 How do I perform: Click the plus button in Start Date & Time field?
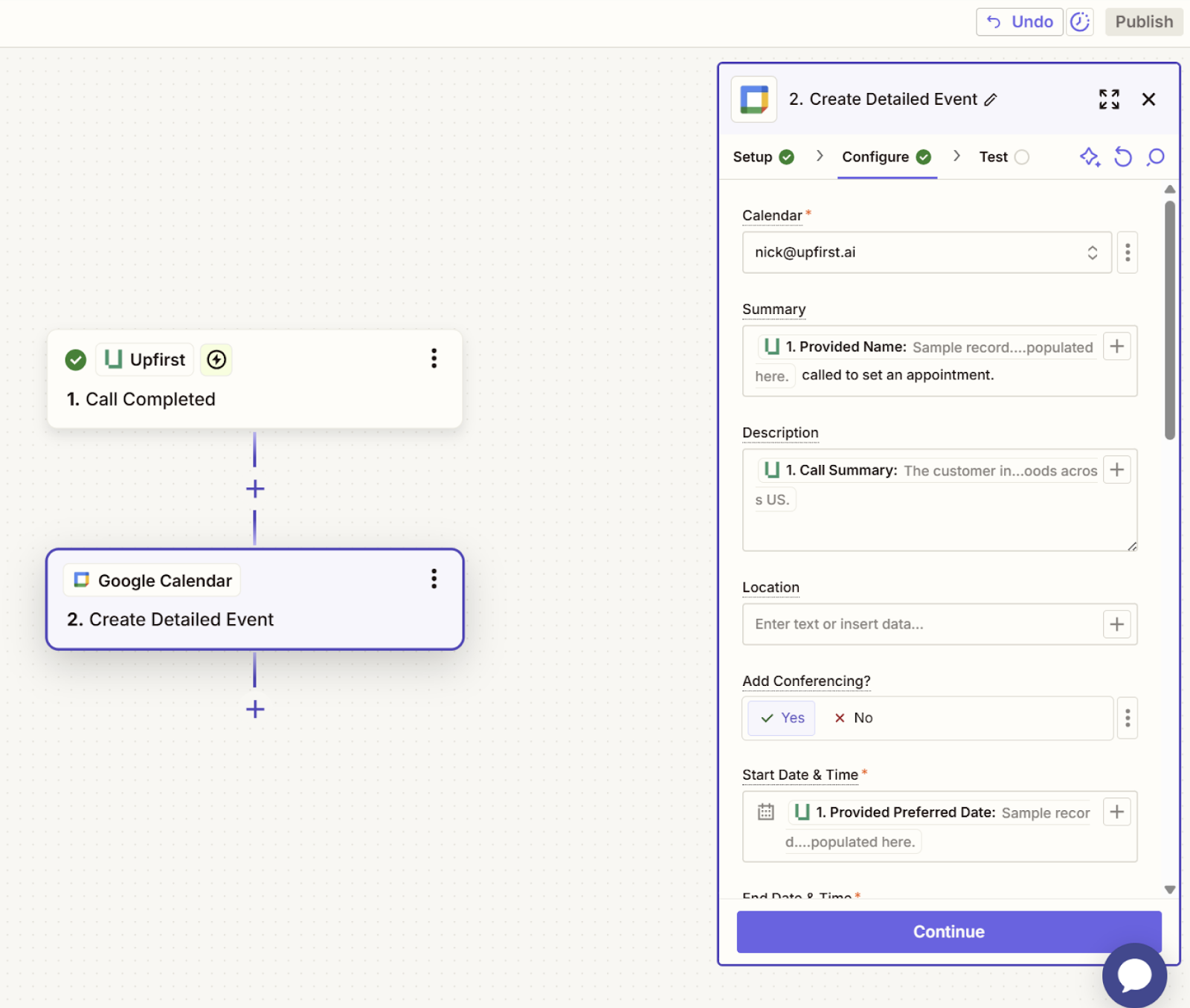pyautogui.click(x=1116, y=812)
